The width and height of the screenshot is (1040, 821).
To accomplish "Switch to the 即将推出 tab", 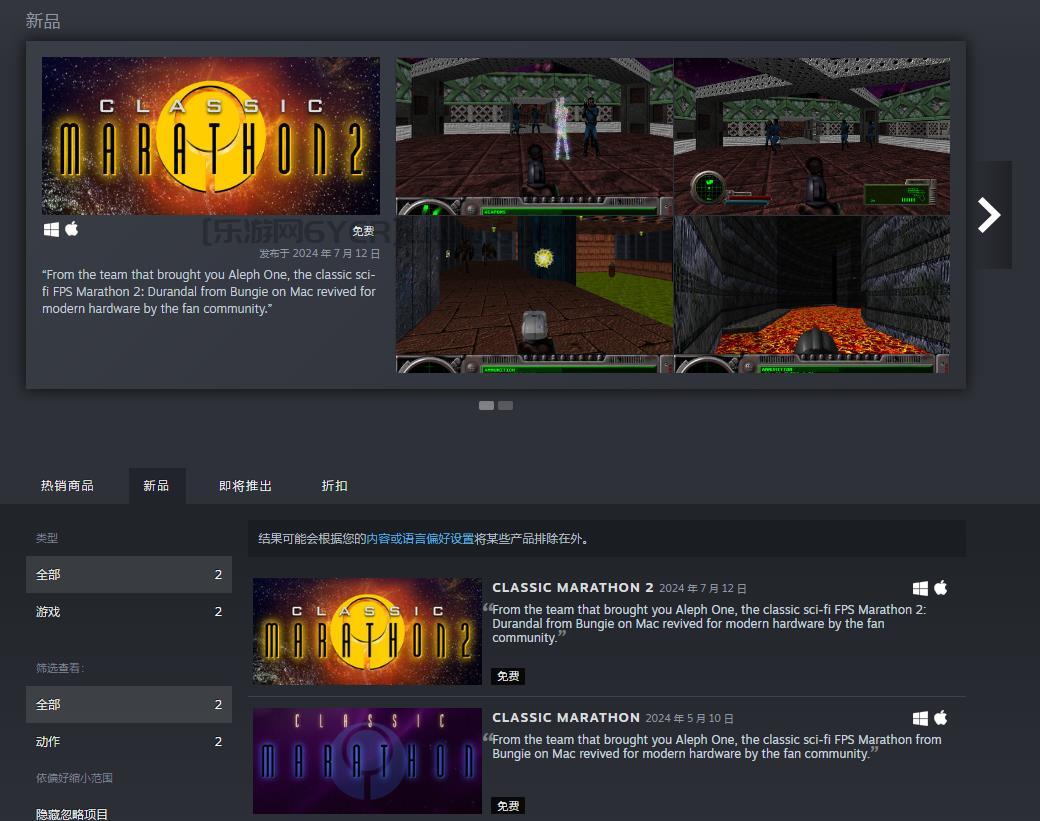I will click(x=244, y=486).
